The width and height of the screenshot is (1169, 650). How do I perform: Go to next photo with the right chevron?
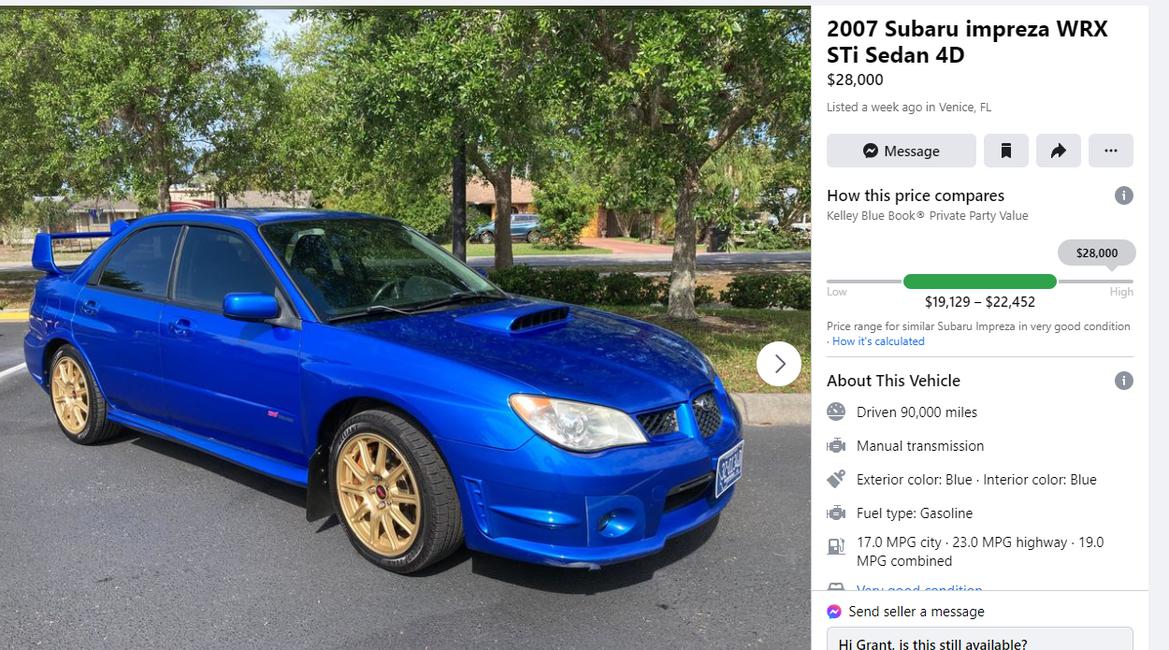coord(779,364)
